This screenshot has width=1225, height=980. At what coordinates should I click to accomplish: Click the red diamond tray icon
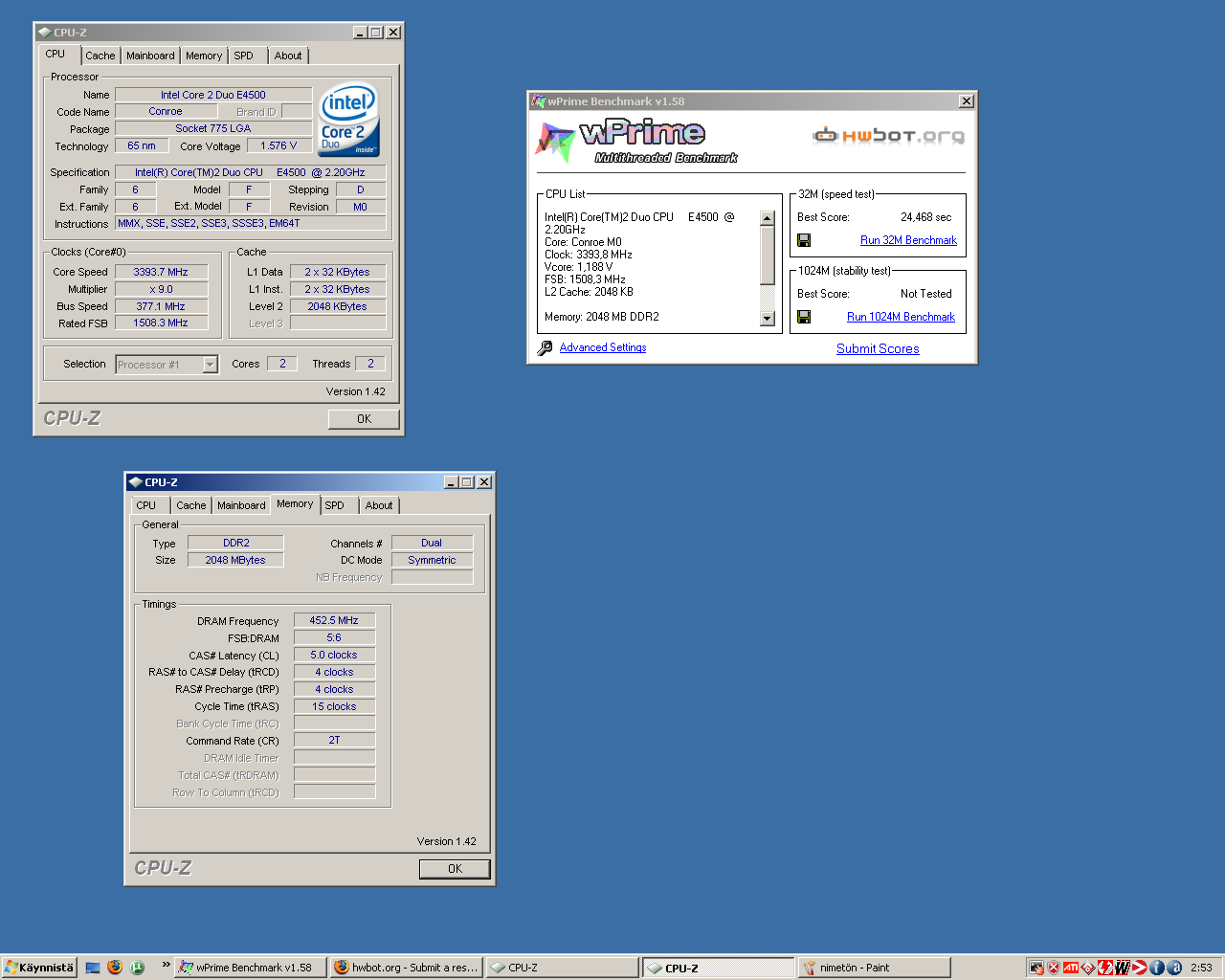(1088, 968)
